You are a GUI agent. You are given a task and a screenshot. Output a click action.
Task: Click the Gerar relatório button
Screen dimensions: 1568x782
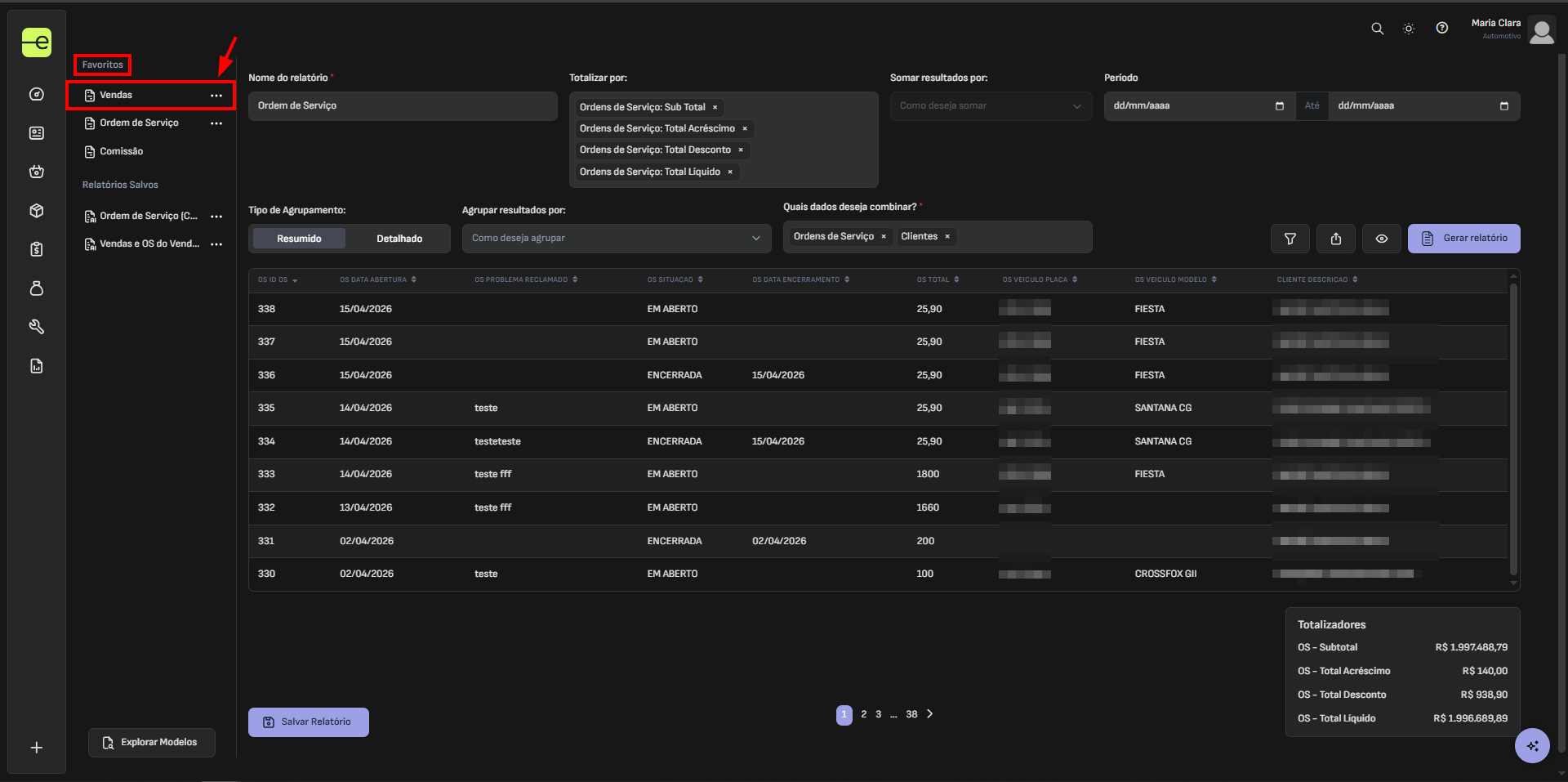pyautogui.click(x=1463, y=239)
